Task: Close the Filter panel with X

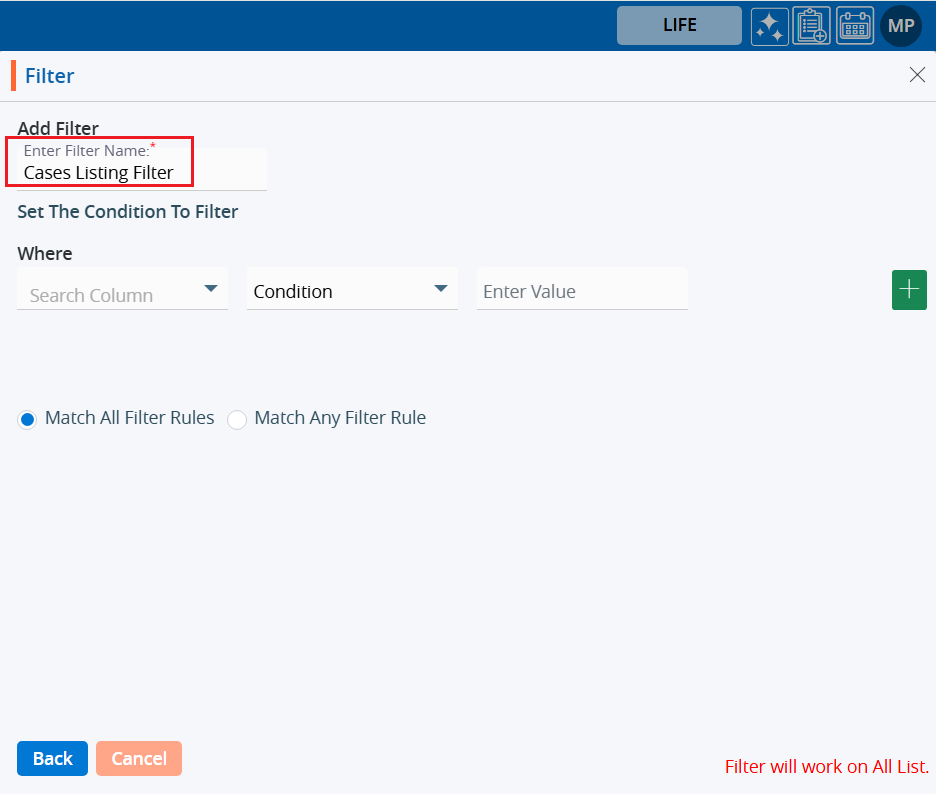Action: [x=917, y=75]
